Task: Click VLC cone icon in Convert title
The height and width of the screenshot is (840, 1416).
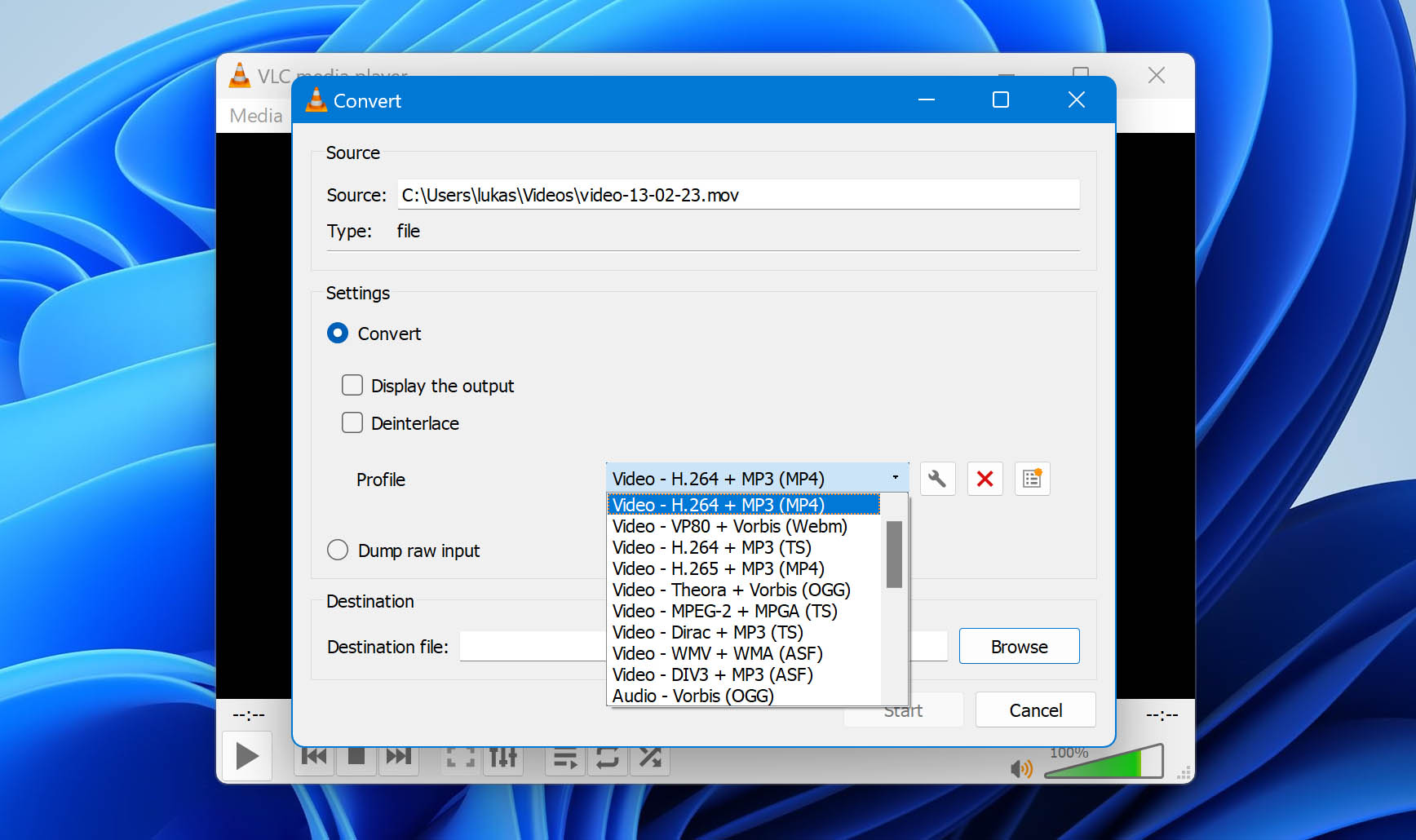Action: click(x=316, y=100)
